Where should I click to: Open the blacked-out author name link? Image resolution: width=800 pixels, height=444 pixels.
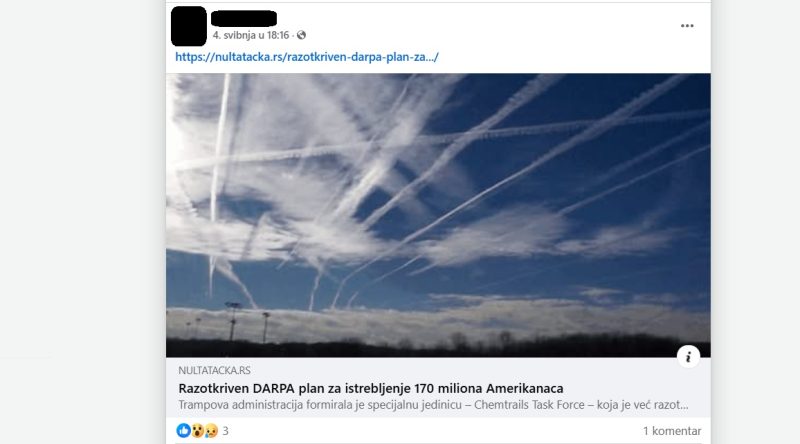(x=244, y=19)
